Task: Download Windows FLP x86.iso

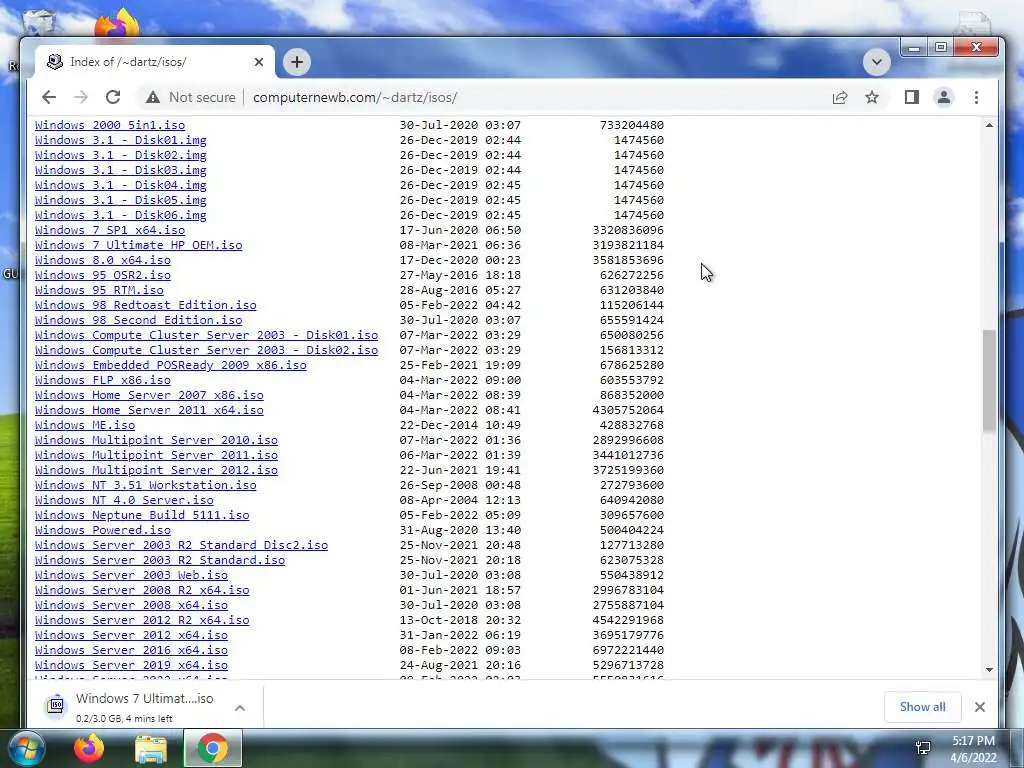Action: [x=103, y=380]
